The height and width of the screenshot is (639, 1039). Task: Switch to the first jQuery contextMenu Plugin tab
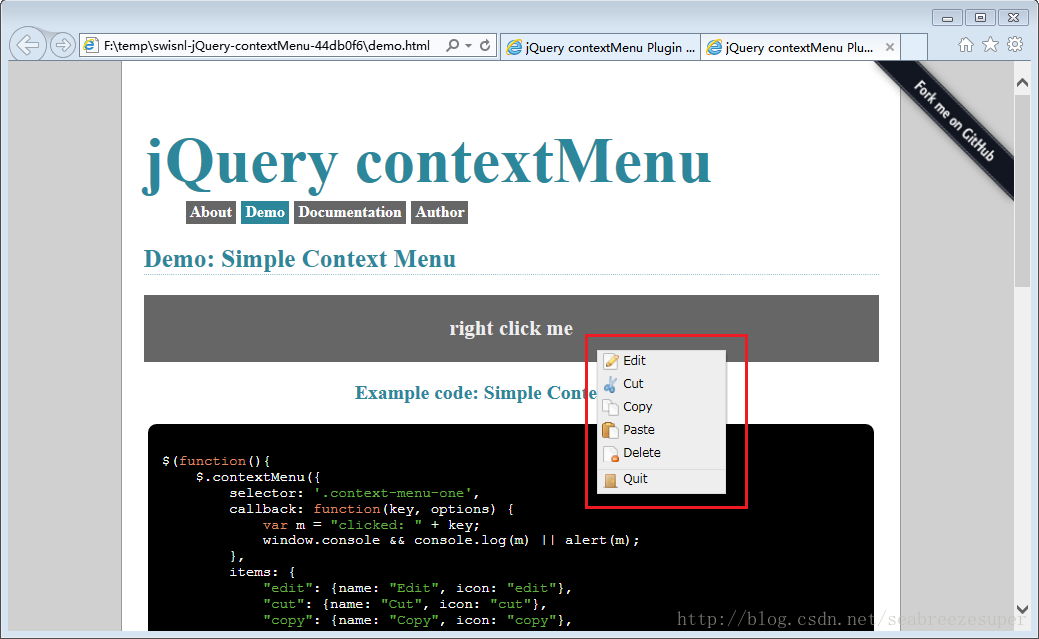coord(600,47)
